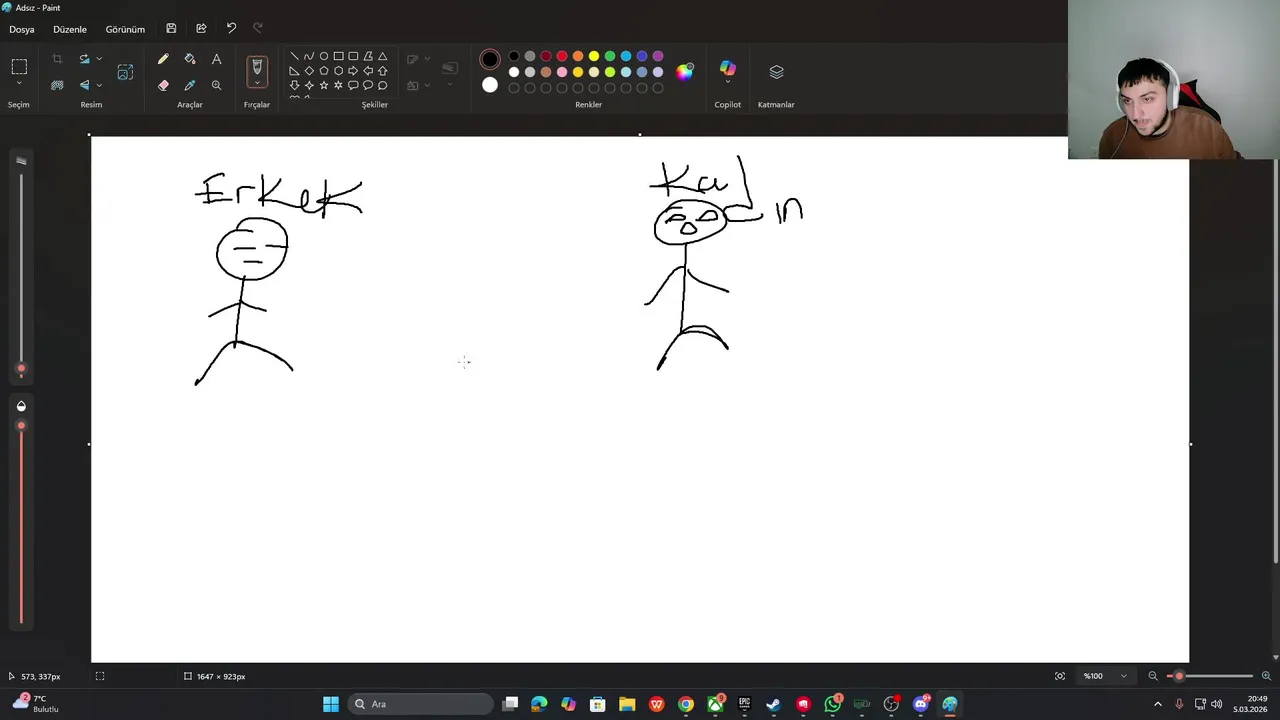Click the Undo arrow
Image resolution: width=1280 pixels, height=720 pixels.
pyautogui.click(x=231, y=29)
